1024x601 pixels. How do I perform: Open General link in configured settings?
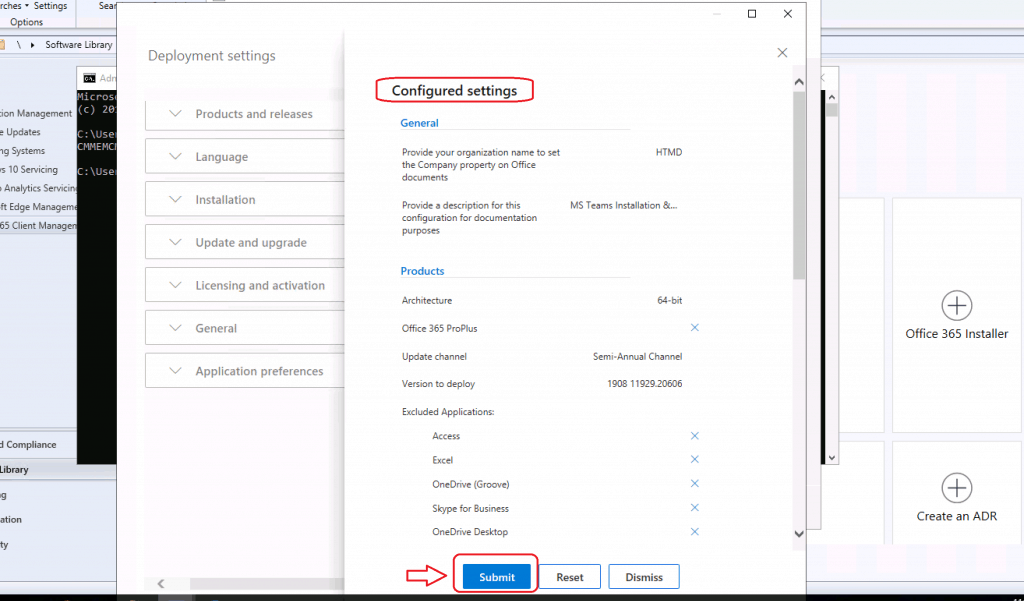[x=419, y=123]
